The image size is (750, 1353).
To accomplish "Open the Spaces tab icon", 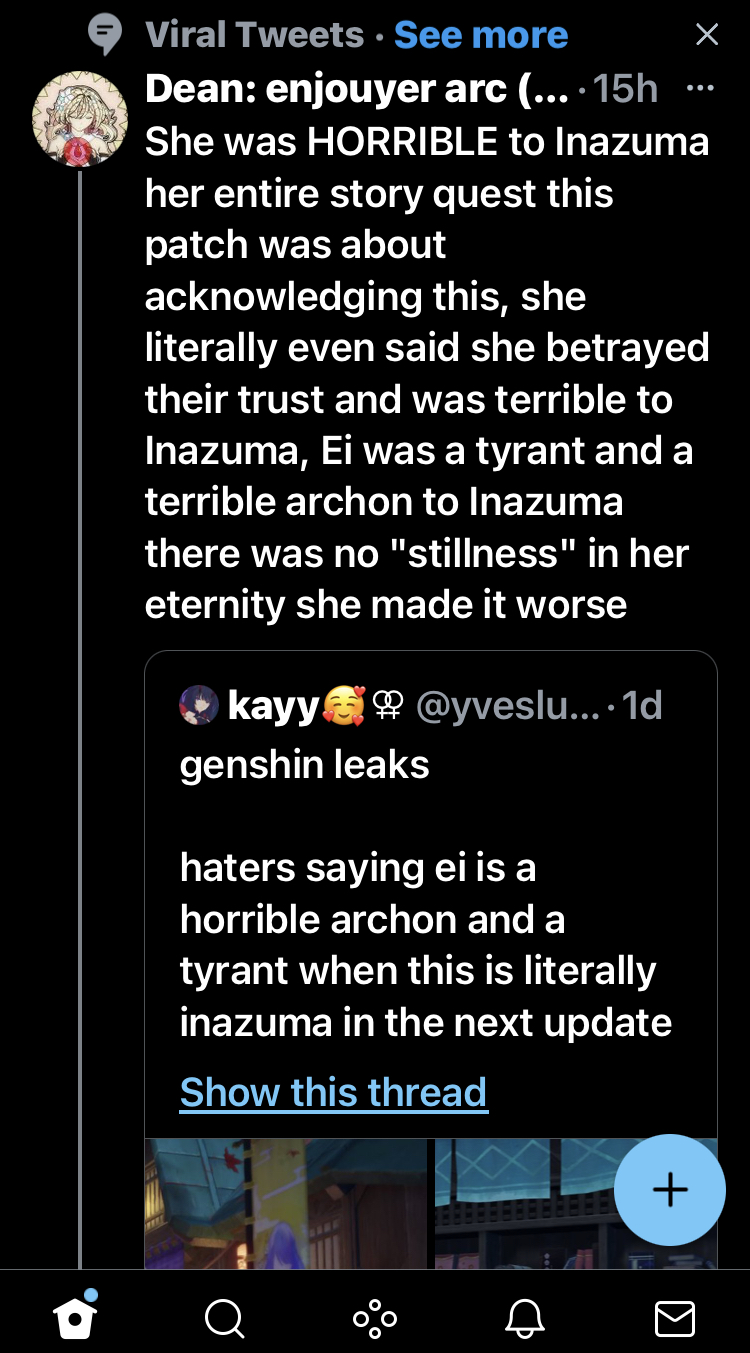I will tap(375, 1318).
